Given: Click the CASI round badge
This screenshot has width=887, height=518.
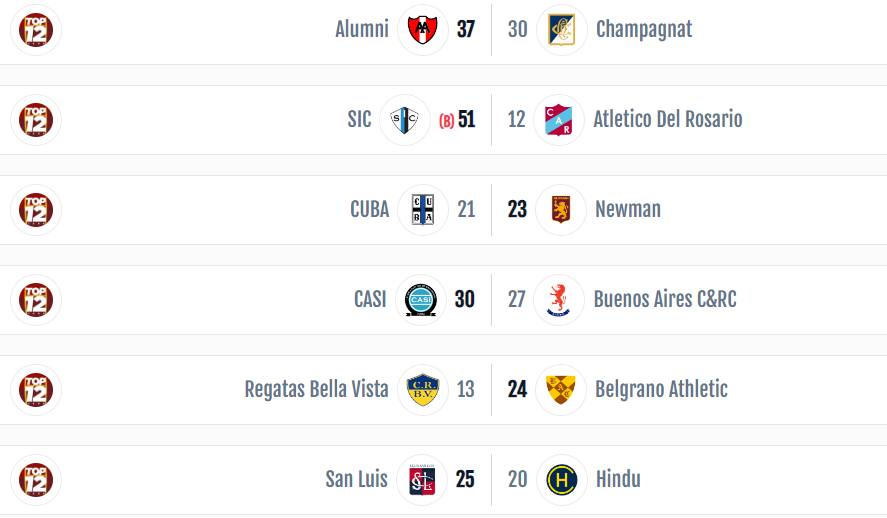Looking at the screenshot, I should tap(420, 299).
